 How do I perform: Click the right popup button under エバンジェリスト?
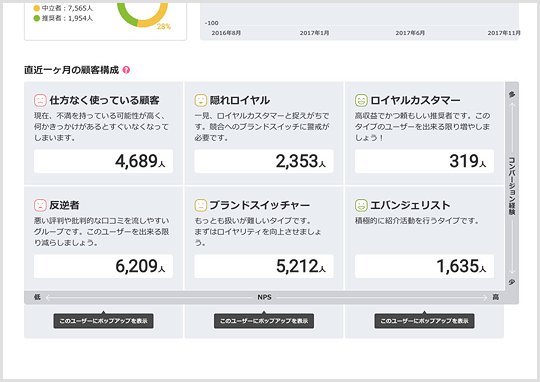[424, 321]
